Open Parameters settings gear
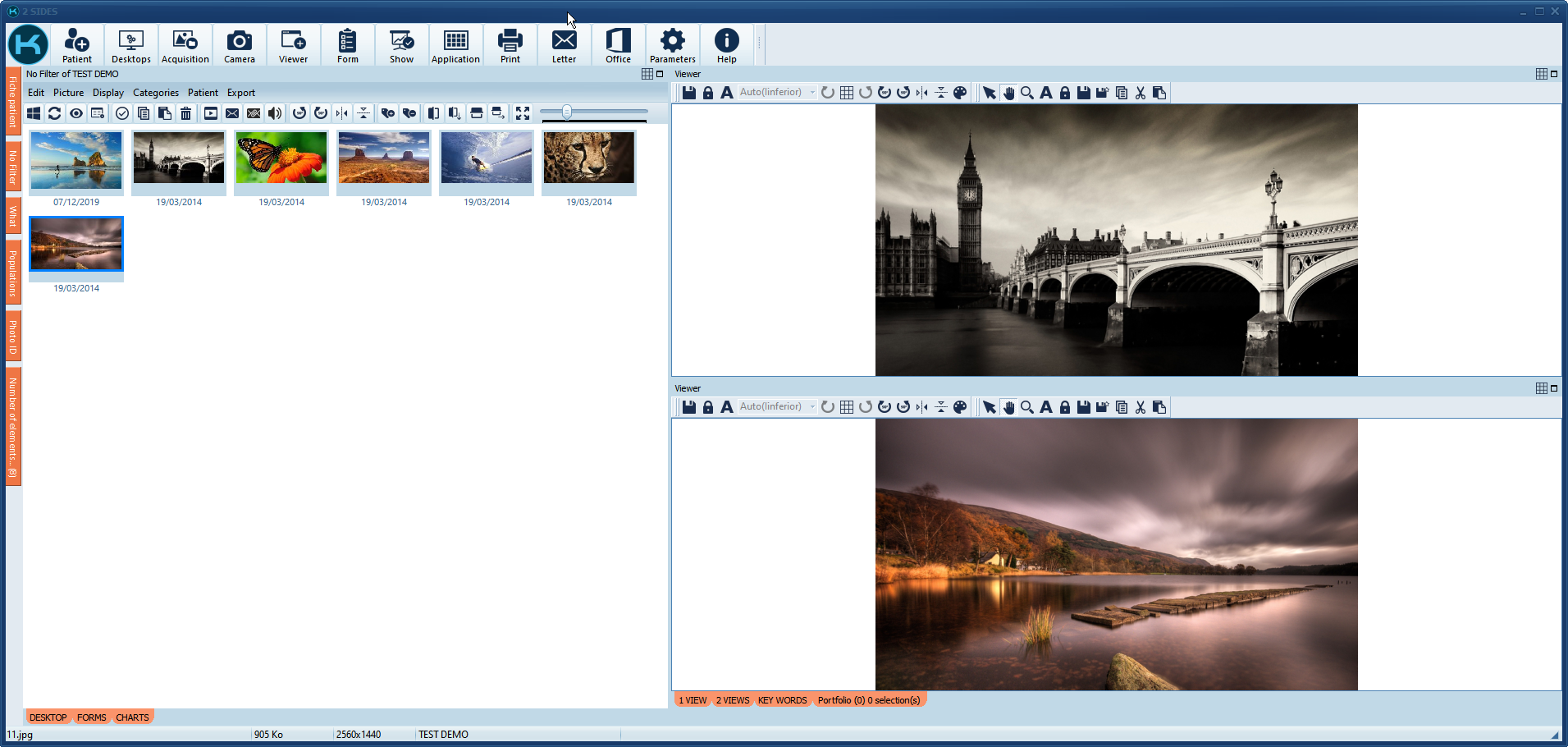This screenshot has width=1568, height=747. click(672, 46)
